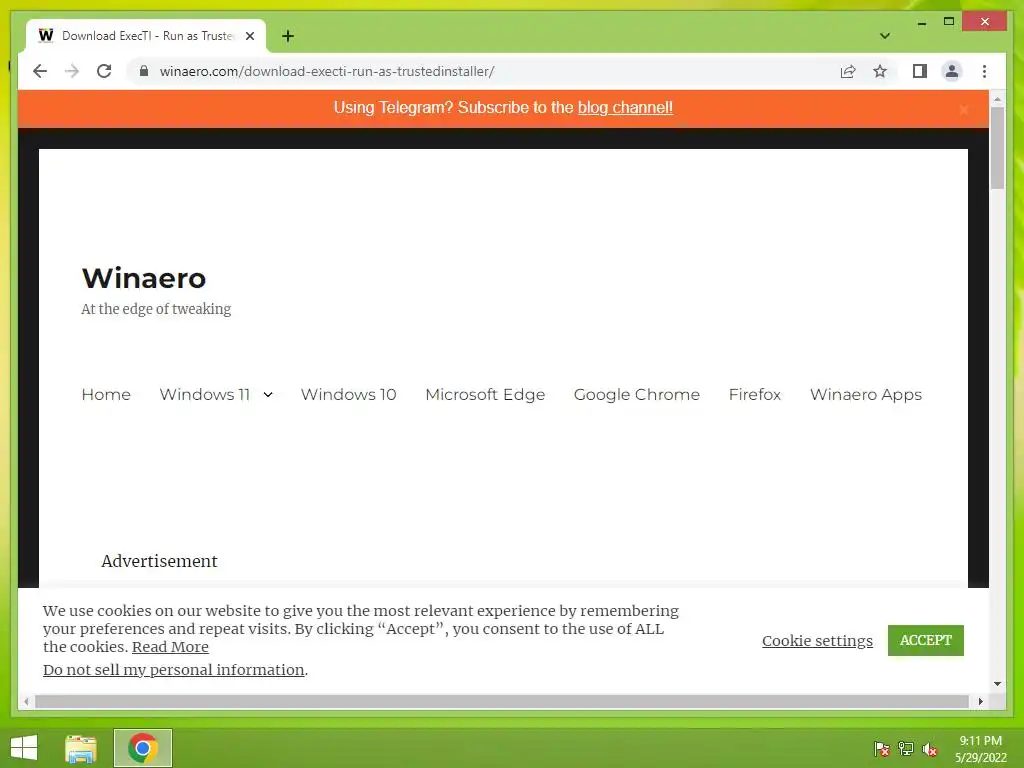Open the Firefox menu item
This screenshot has height=768, width=1024.
click(755, 394)
